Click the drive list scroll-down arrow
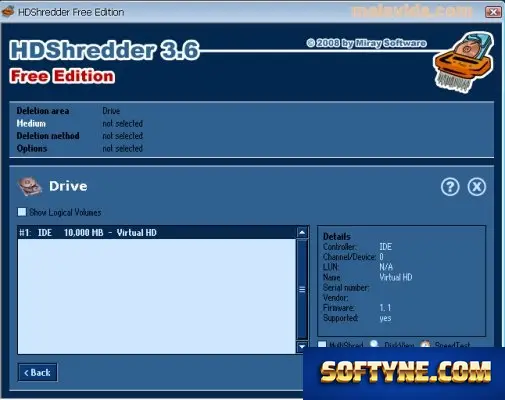 click(x=302, y=347)
